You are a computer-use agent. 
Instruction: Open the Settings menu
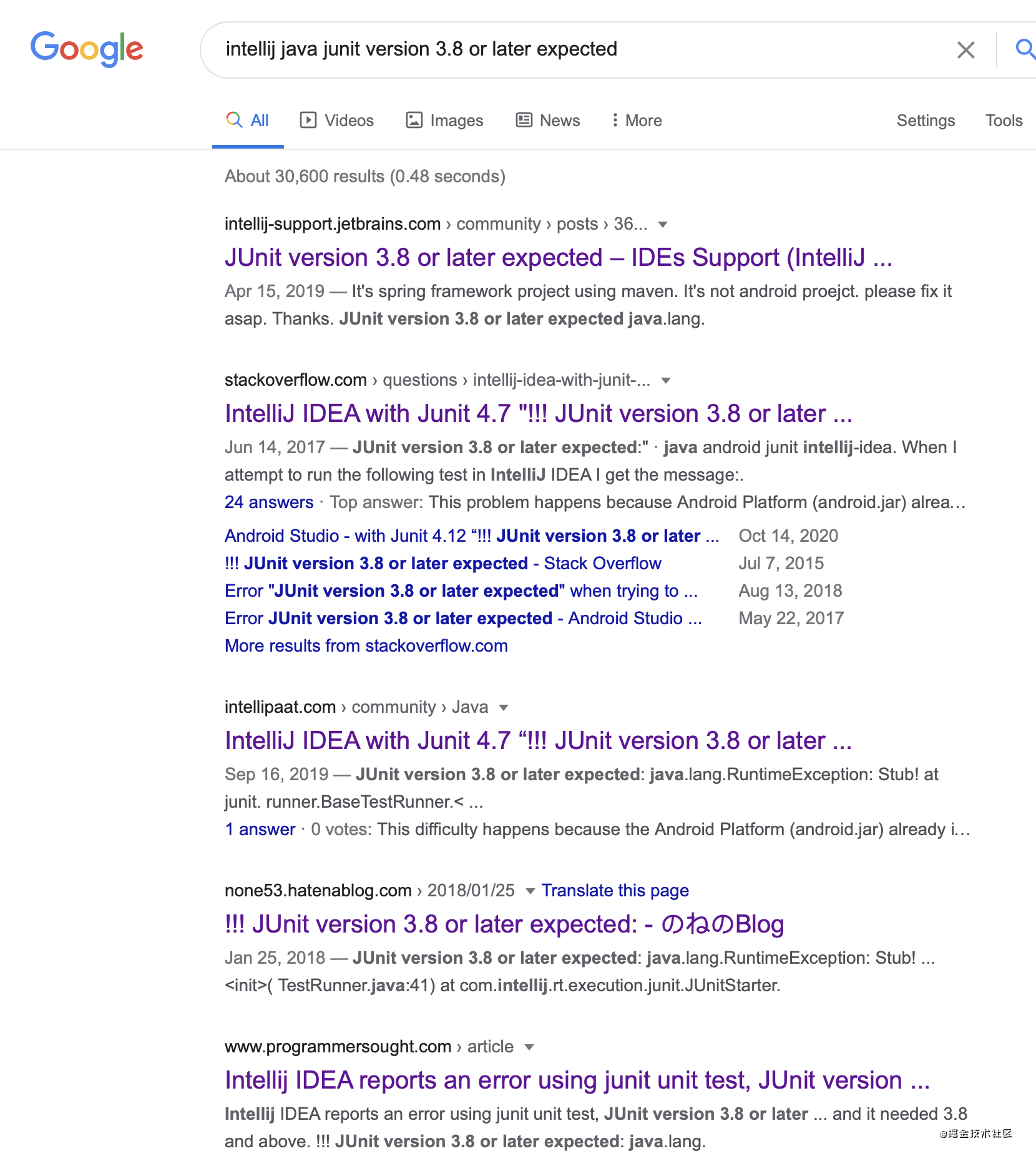pyautogui.click(x=926, y=120)
